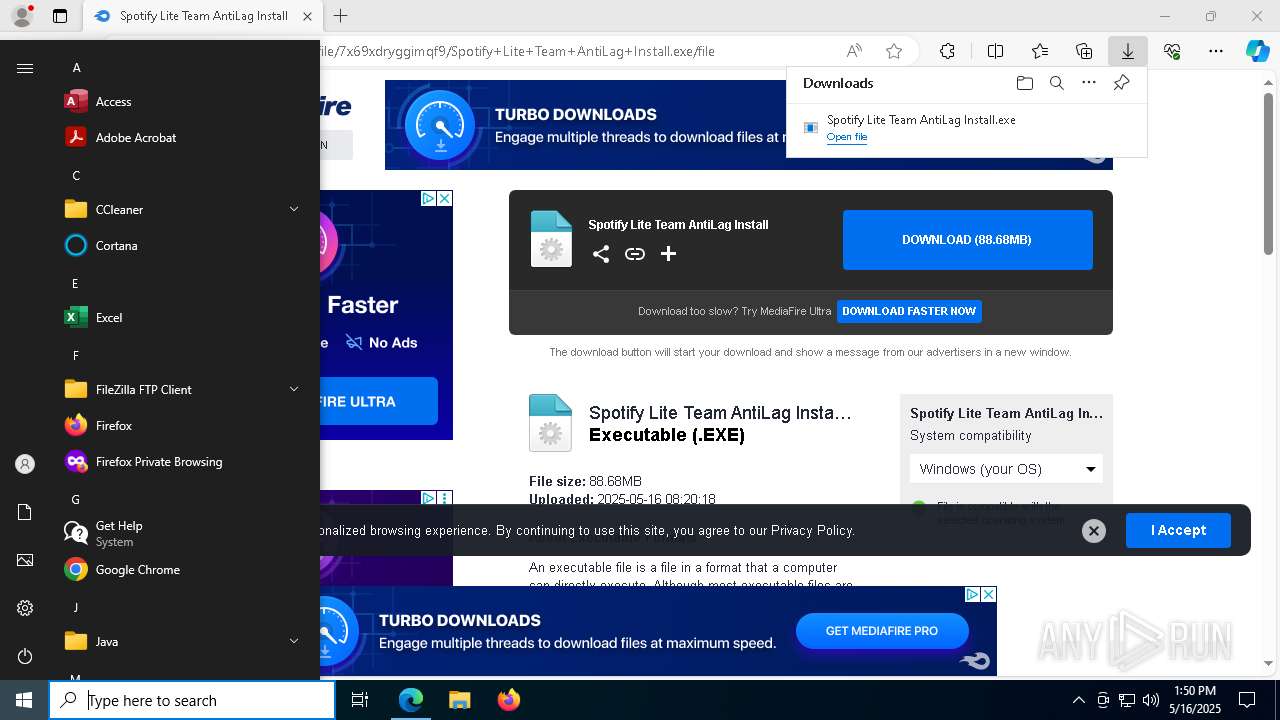
Task: Open File Explorer from the taskbar
Action: tap(459, 700)
